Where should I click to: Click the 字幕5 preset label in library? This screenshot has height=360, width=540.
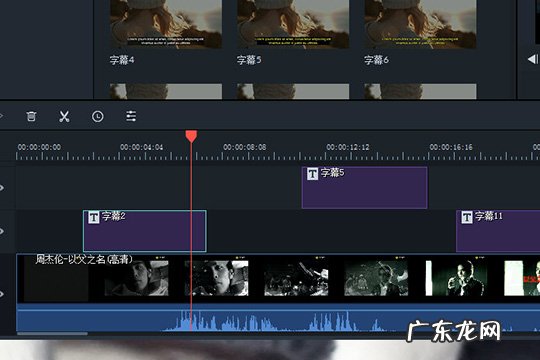[x=249, y=60]
